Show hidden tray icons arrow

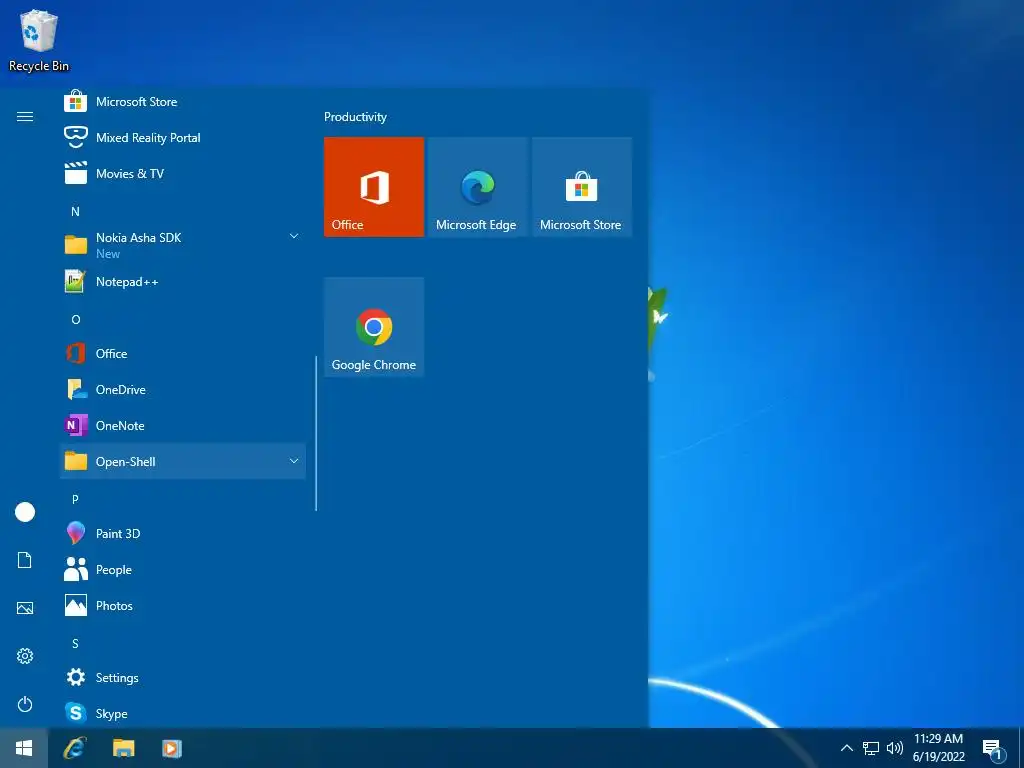point(846,748)
